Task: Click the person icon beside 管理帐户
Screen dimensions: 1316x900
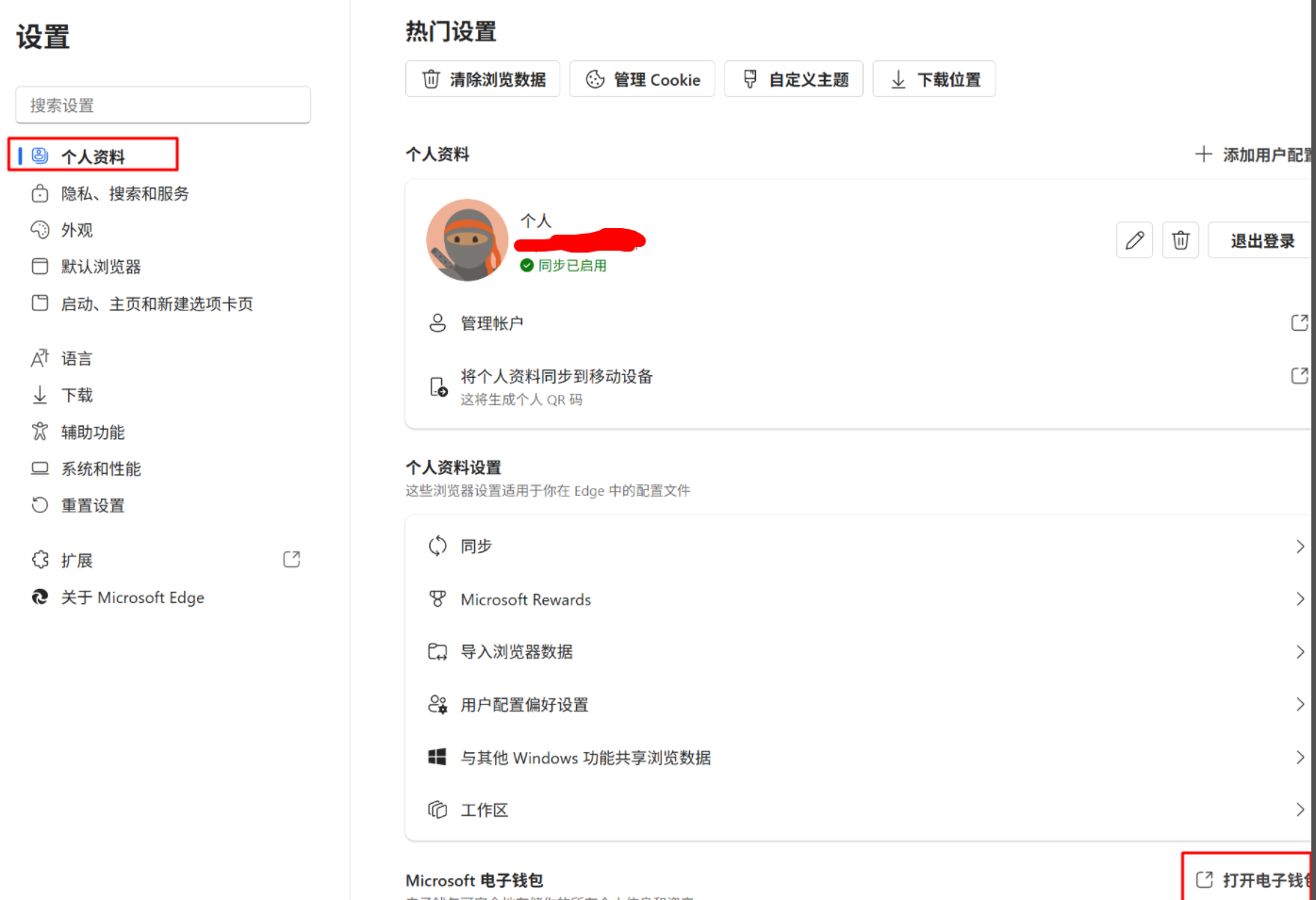Action: (x=437, y=323)
